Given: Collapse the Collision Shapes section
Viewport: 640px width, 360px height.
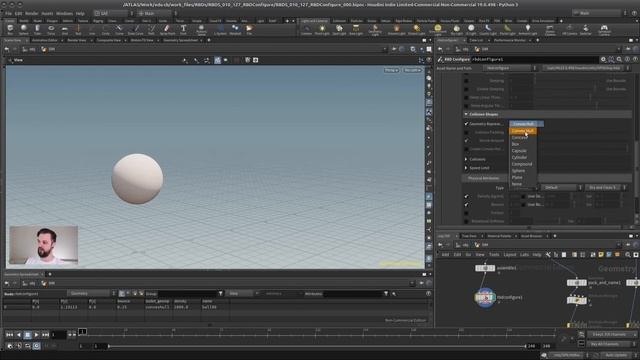Looking at the screenshot, I should coord(466,114).
